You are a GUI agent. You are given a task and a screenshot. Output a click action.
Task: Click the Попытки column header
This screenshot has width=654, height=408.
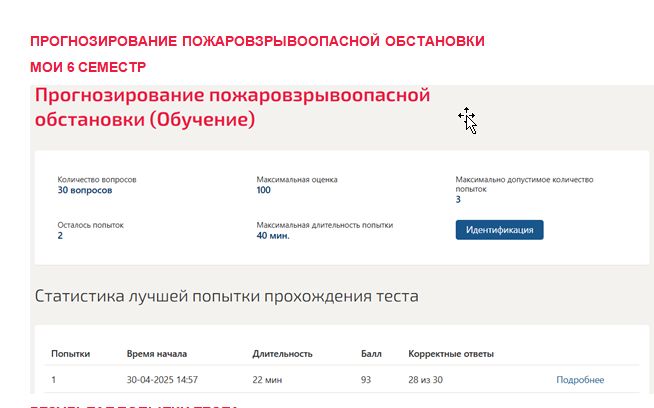point(70,354)
